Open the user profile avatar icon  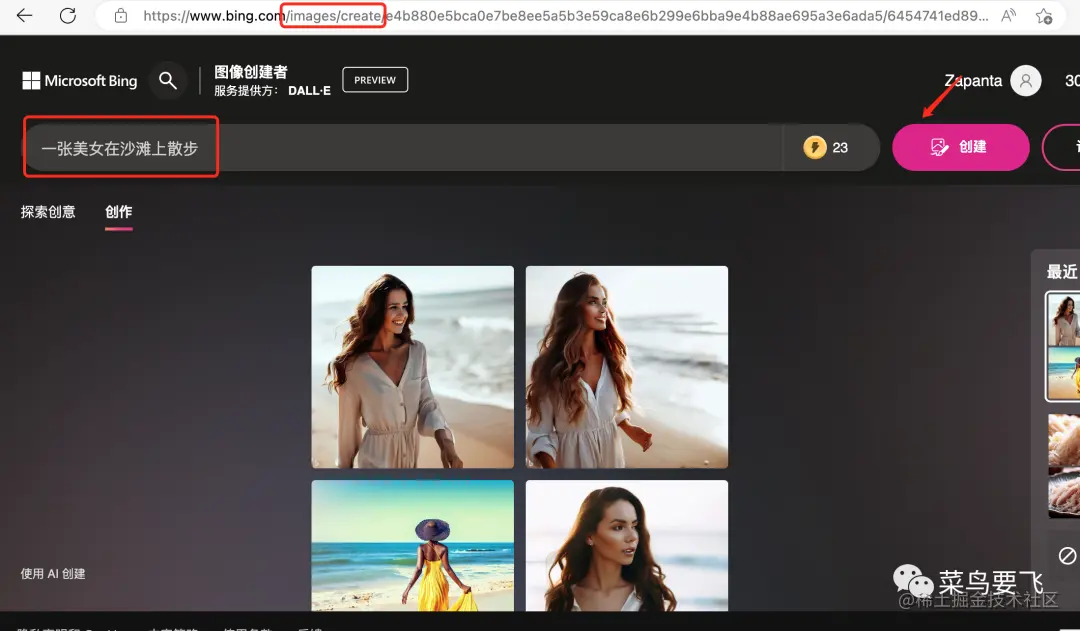1026,81
